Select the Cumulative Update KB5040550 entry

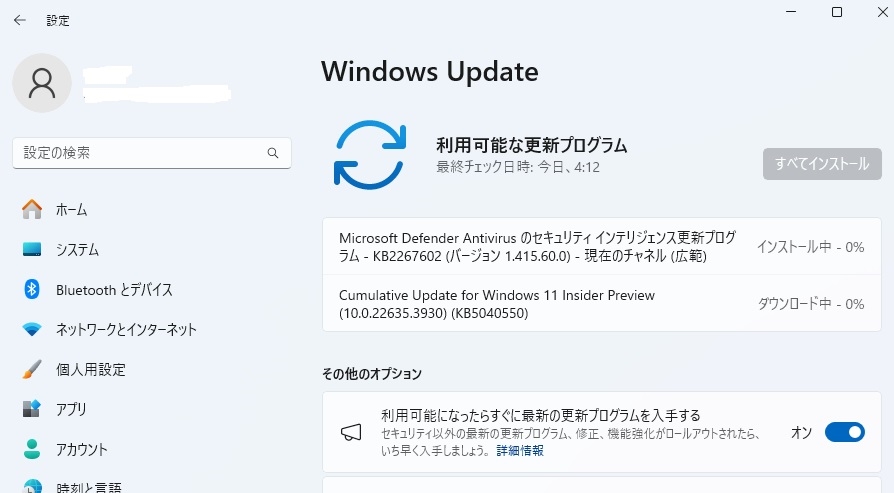coord(602,303)
